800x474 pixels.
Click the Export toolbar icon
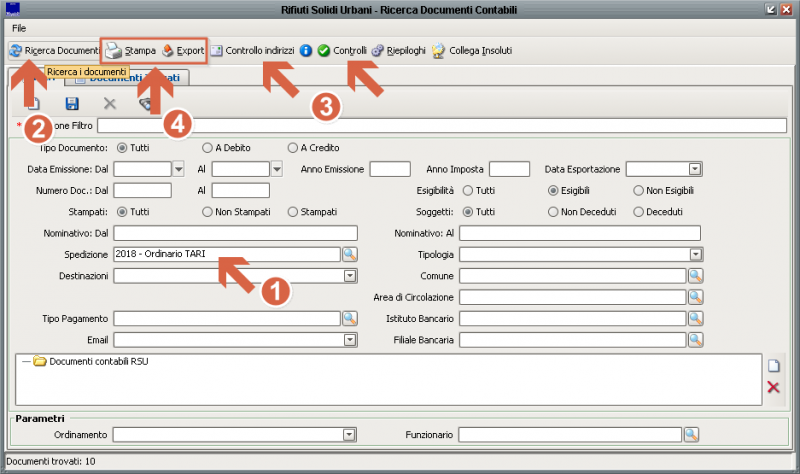(168, 50)
